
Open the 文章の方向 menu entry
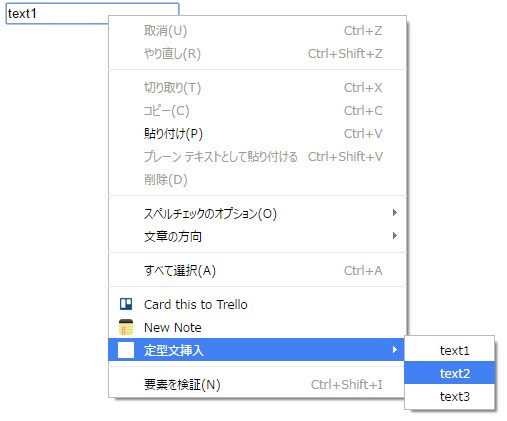point(257,236)
